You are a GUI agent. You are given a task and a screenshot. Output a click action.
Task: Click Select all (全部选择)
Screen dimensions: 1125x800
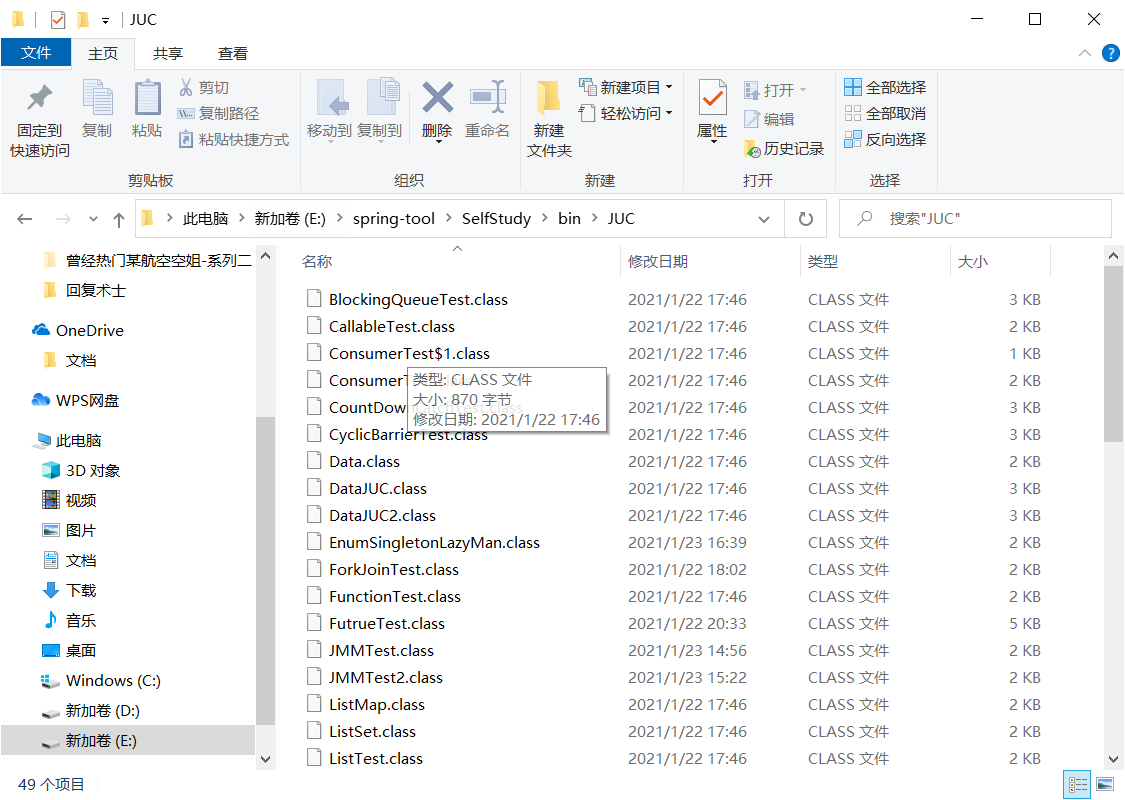[x=885, y=88]
